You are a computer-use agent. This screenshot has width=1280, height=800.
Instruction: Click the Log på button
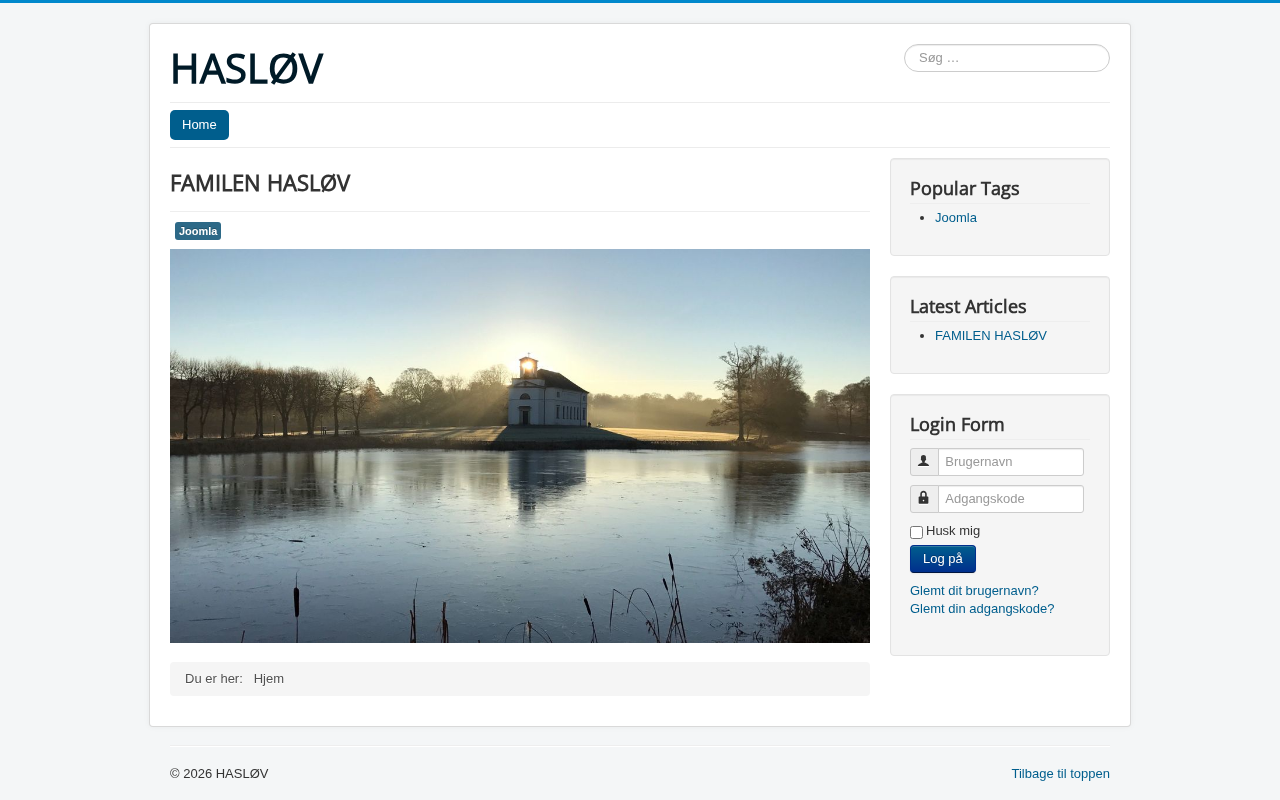coord(943,559)
